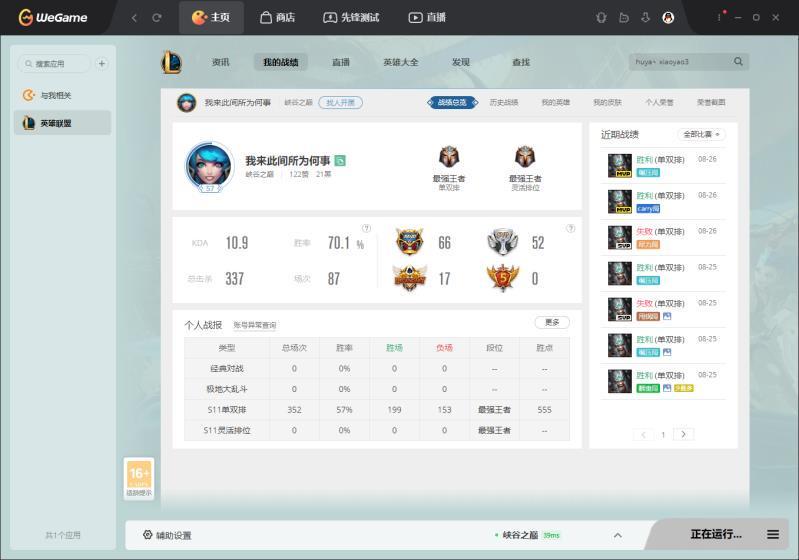The image size is (799, 560).
Task: Click the 更多 button in 个人战报
Action: [x=552, y=322]
